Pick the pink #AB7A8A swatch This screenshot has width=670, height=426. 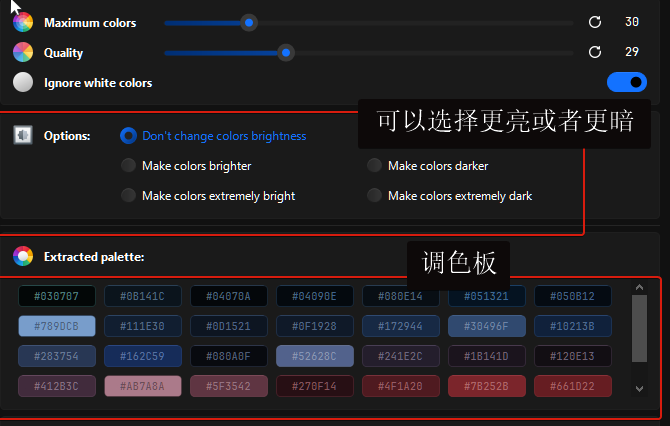(143, 386)
